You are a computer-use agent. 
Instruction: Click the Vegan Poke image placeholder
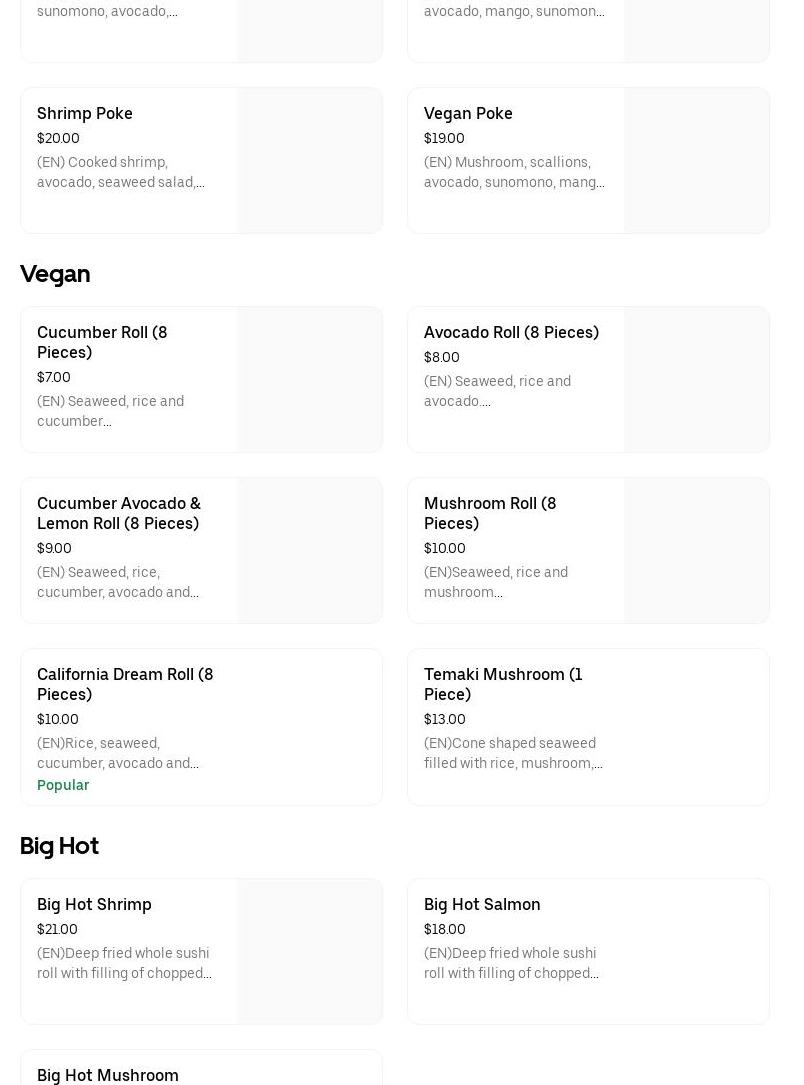[697, 161]
